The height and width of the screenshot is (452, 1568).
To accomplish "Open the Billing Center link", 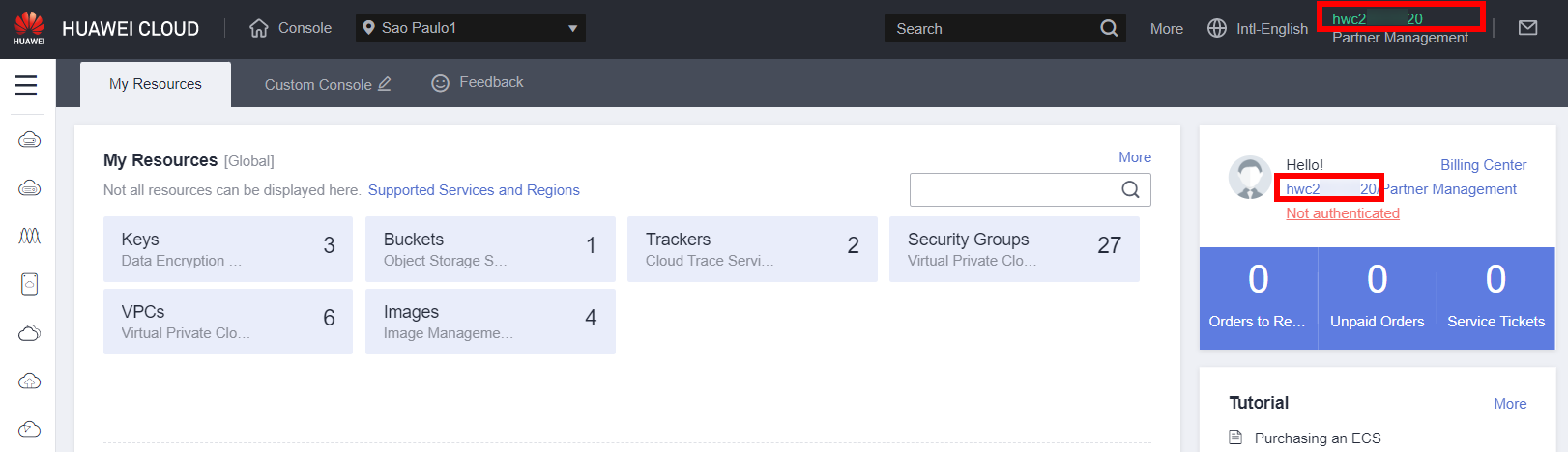I will click(x=1483, y=165).
